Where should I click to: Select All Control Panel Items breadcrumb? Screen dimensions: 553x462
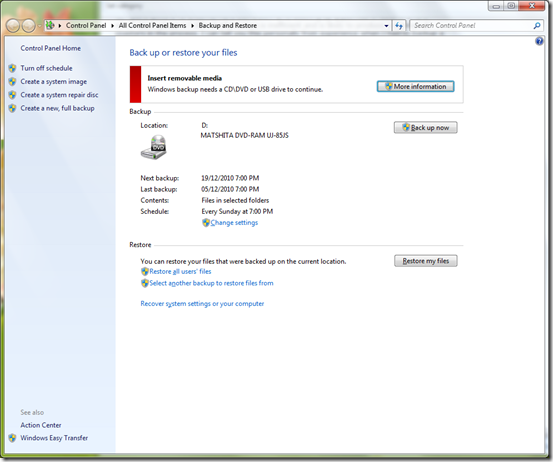[x=152, y=25]
